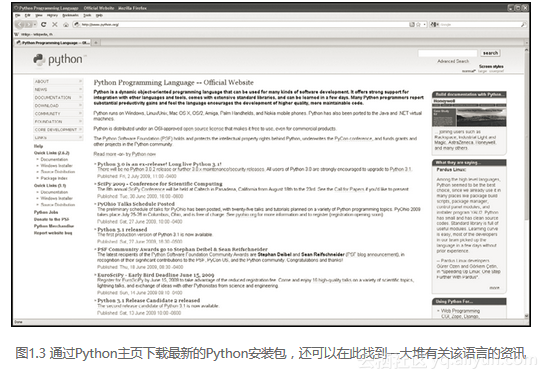This screenshot has width=548, height=380.
Task: Open the search engine selector dropdown
Action: [435, 24]
